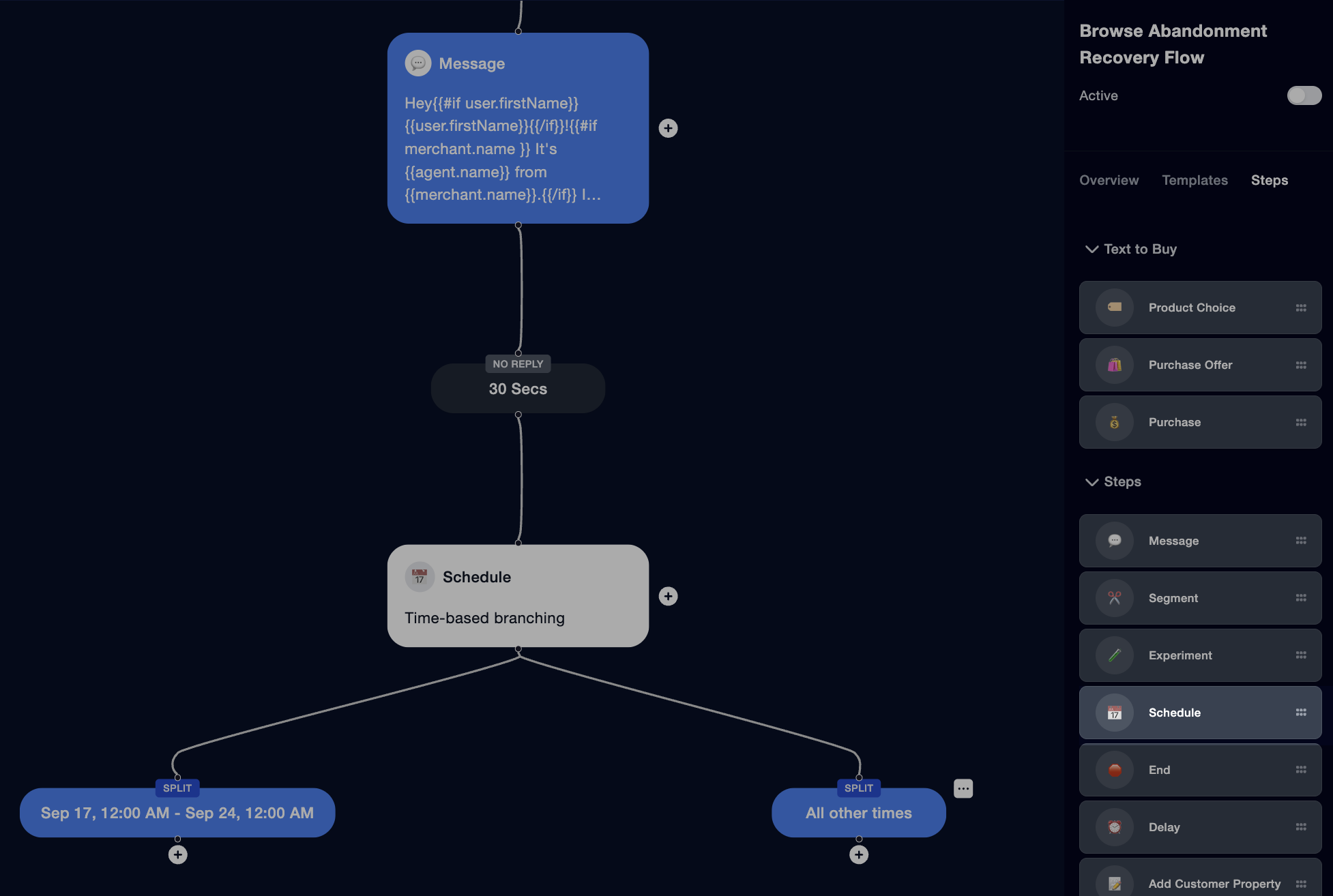Screen dimensions: 1333x896
Task: Click the Message speech bubble icon in sidebar
Action: [x=1114, y=541]
